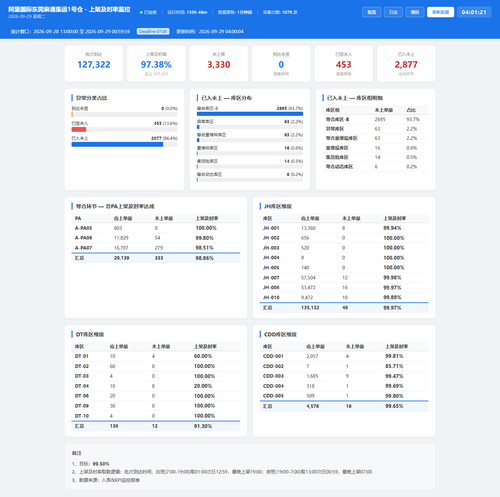Image resolution: width=500 pixels, height=497 pixels.
Task: Select the 453 KPI card
Action: point(344,64)
